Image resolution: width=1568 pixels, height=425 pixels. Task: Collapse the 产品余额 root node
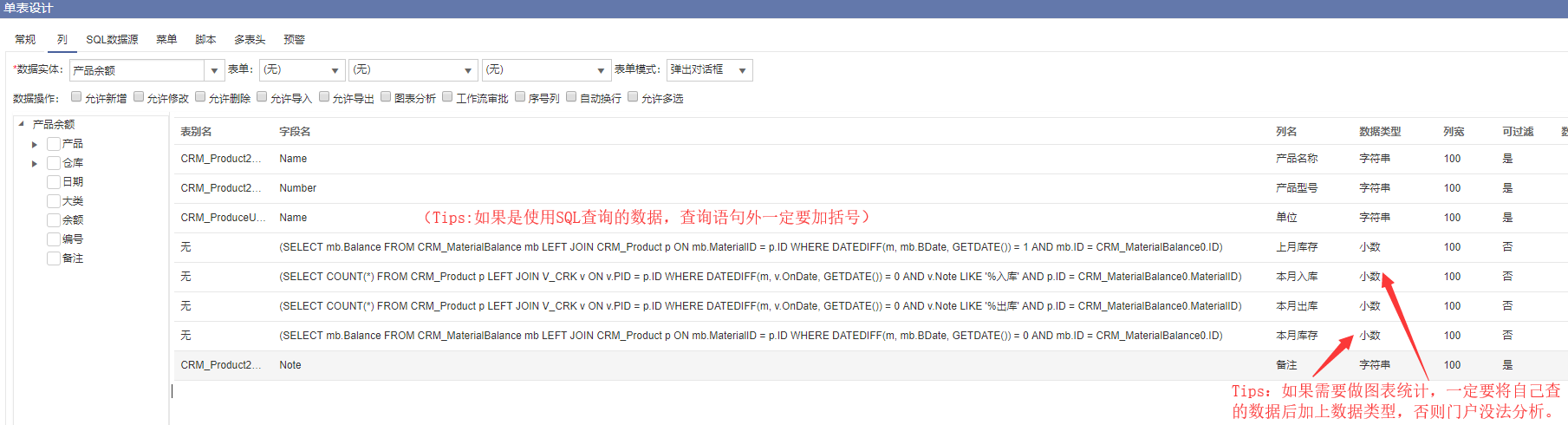click(21, 124)
